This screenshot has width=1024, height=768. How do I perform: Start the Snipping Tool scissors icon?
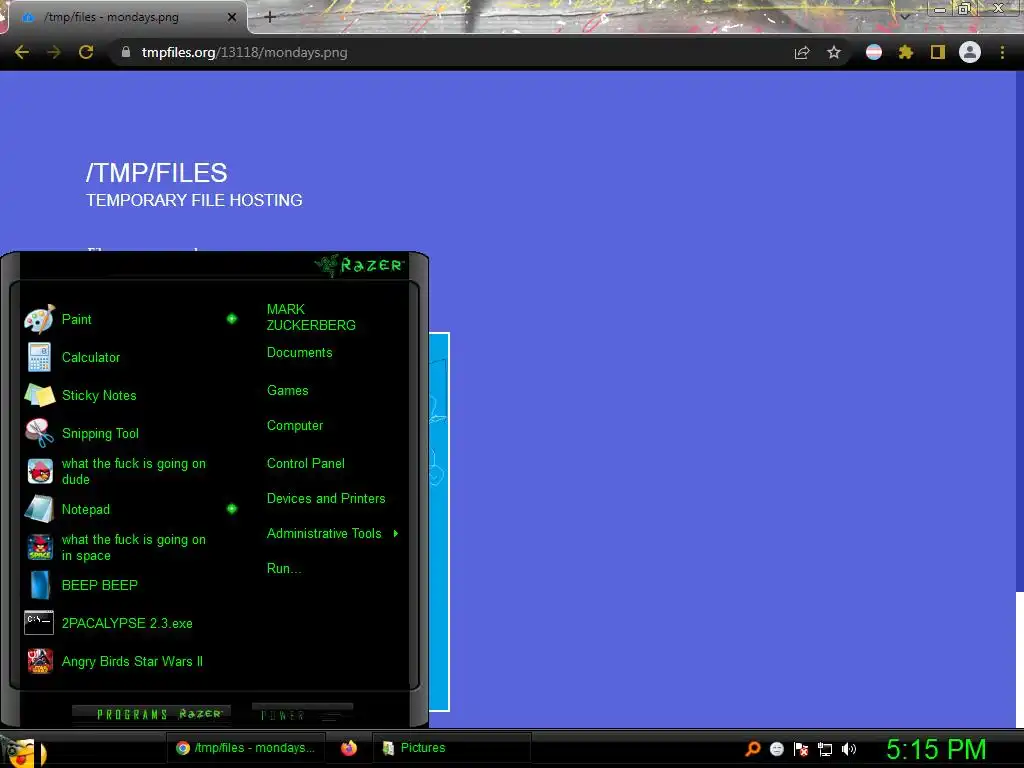coord(39,433)
